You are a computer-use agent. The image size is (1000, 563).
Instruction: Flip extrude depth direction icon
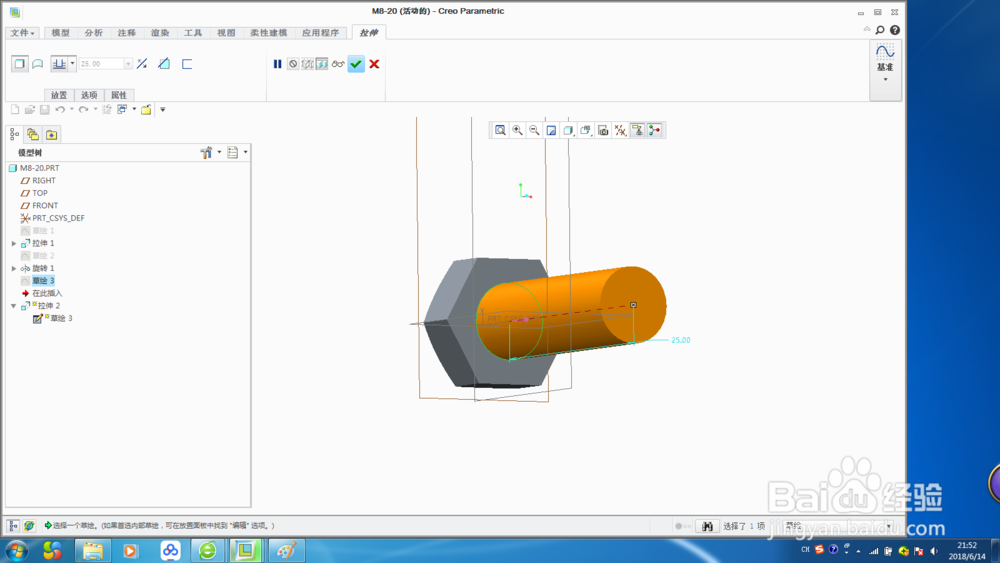(x=142, y=64)
